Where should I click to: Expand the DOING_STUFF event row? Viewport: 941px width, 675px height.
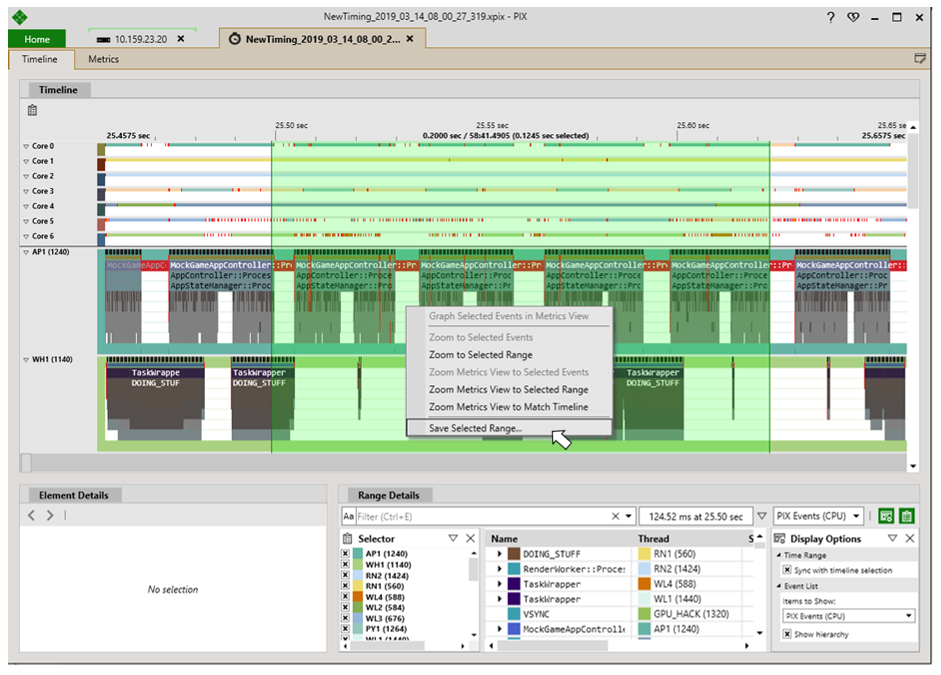coord(499,554)
